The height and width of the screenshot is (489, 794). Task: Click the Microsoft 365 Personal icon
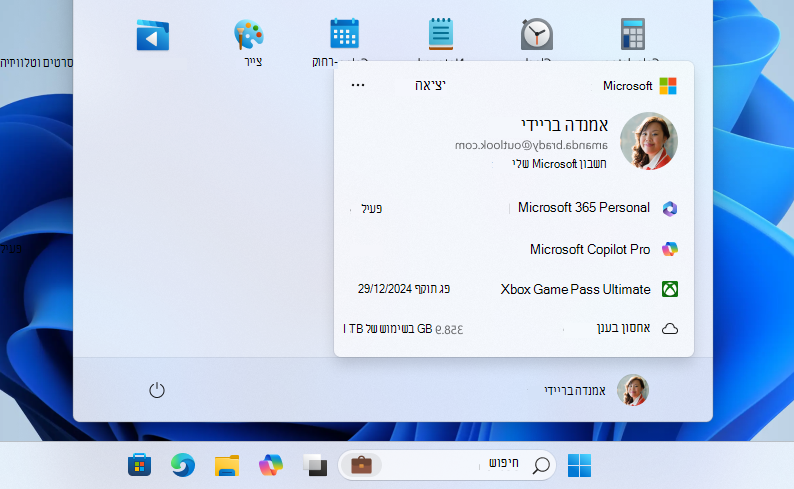tap(670, 208)
